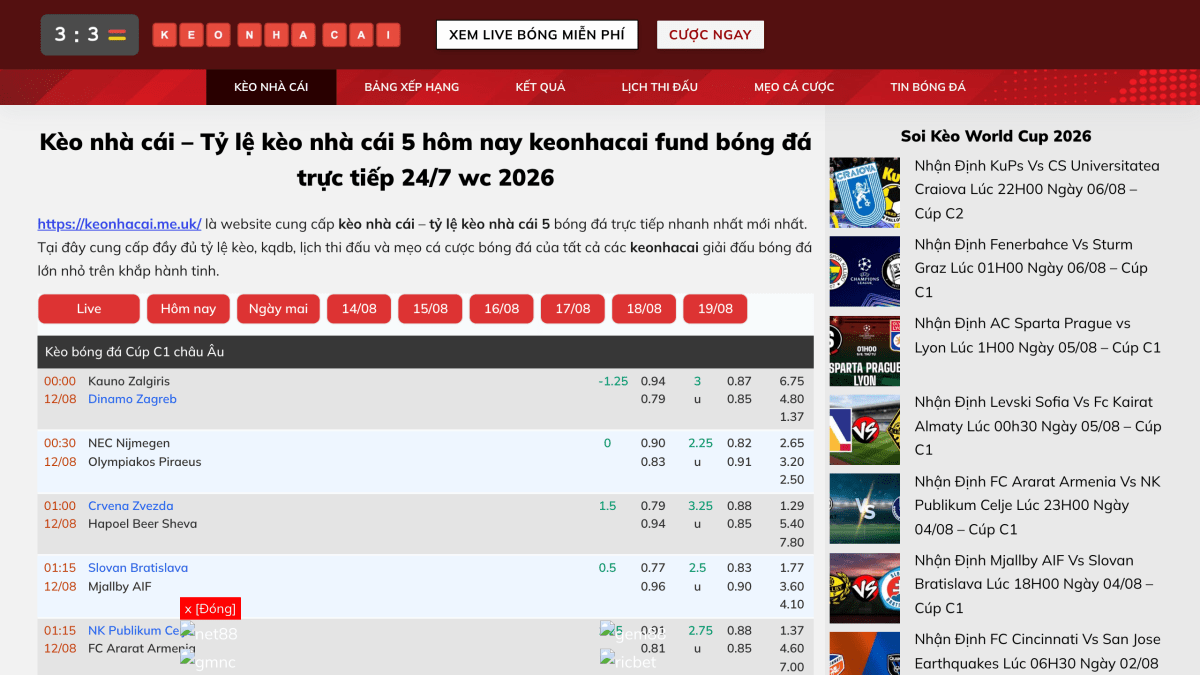Open Crvena Zvezda team link
The height and width of the screenshot is (675, 1200).
(x=131, y=506)
